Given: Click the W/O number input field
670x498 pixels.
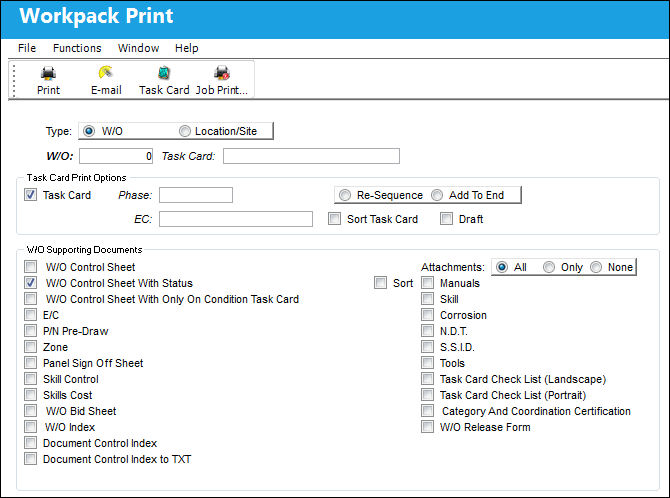Looking at the screenshot, I should point(116,156).
